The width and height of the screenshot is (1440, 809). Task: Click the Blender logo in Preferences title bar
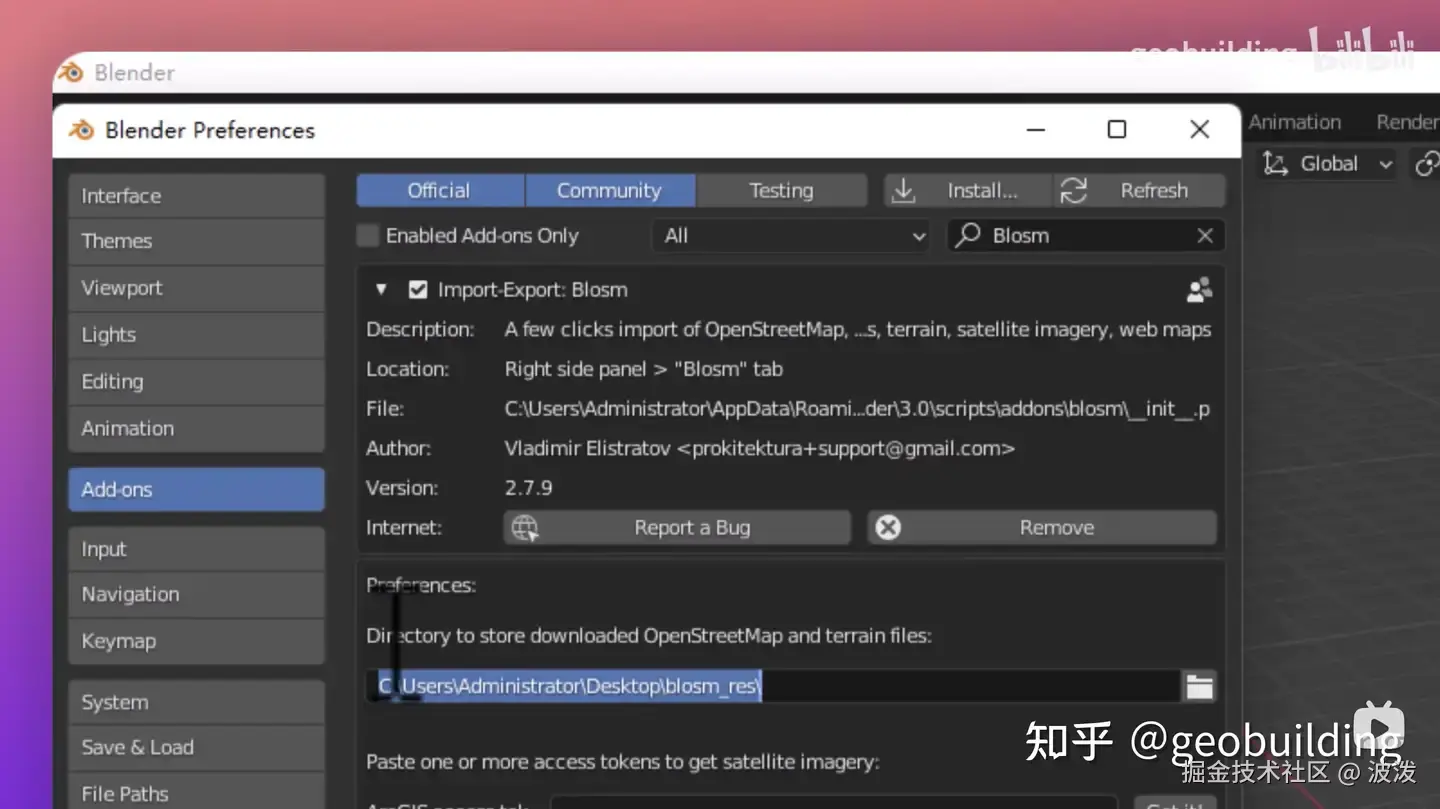81,130
